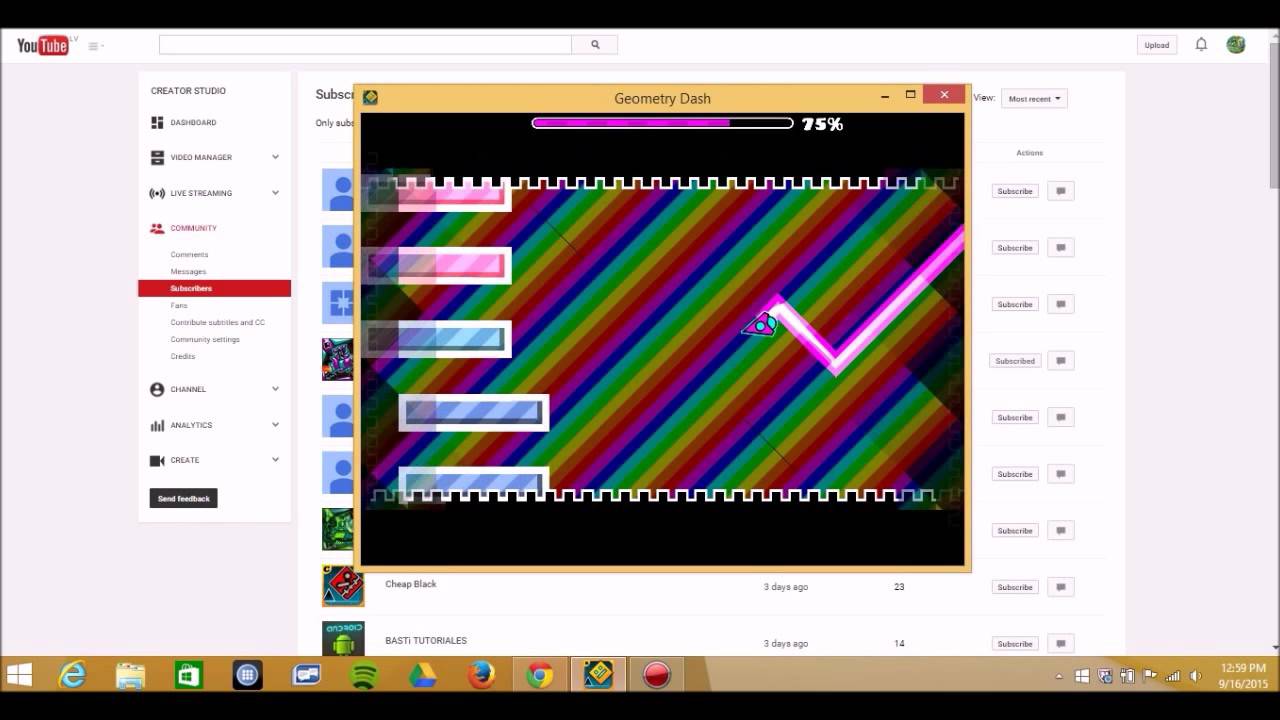Open the Windows Store taskbar icon
The width and height of the screenshot is (1280, 720).
(x=189, y=676)
